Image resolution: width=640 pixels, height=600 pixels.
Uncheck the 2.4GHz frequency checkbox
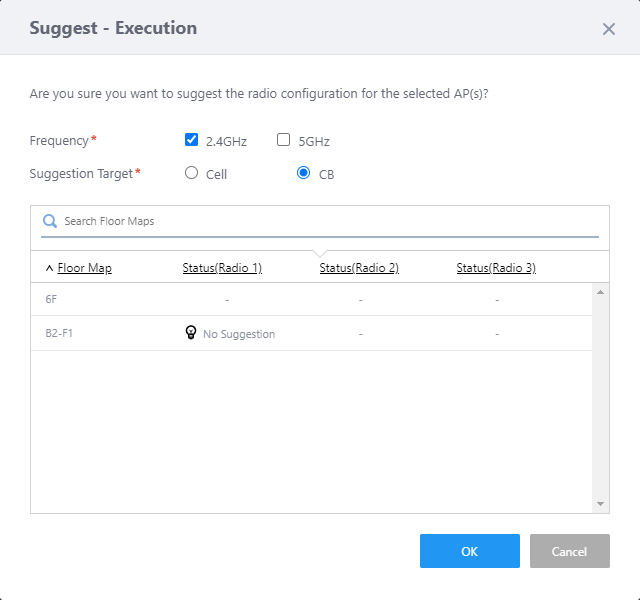(192, 140)
